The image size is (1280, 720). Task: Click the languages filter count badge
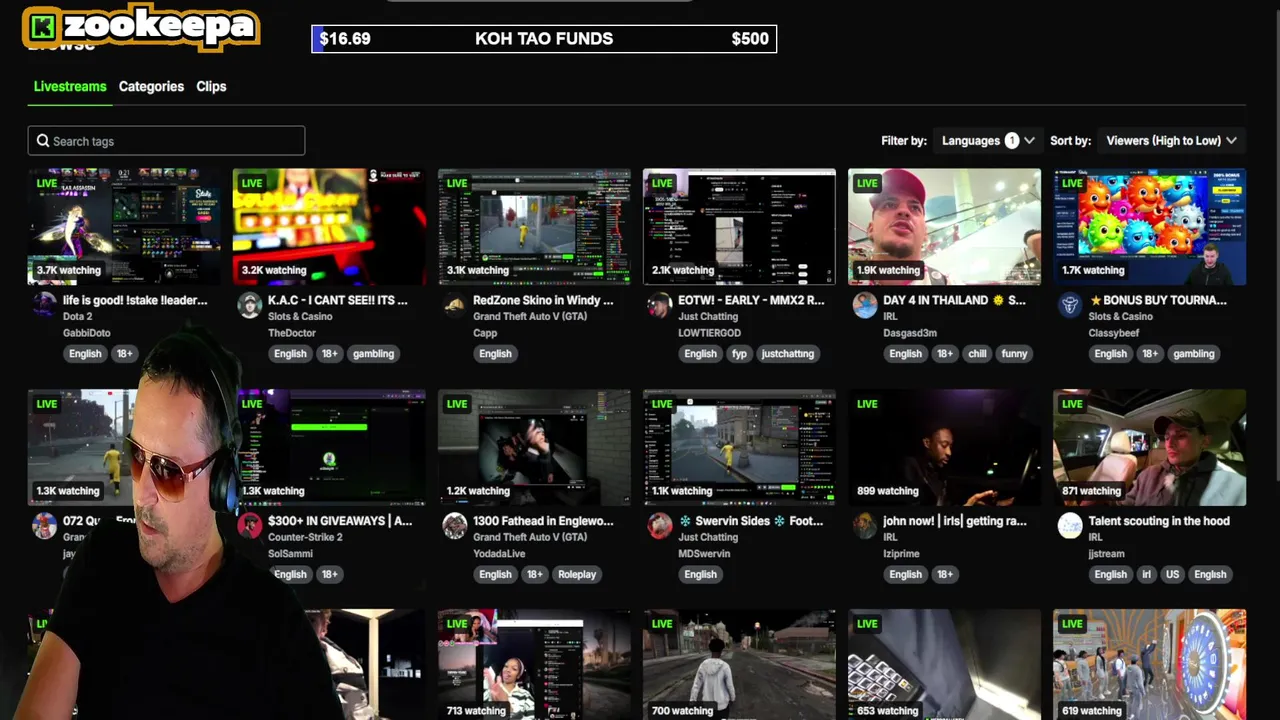pyautogui.click(x=1012, y=141)
